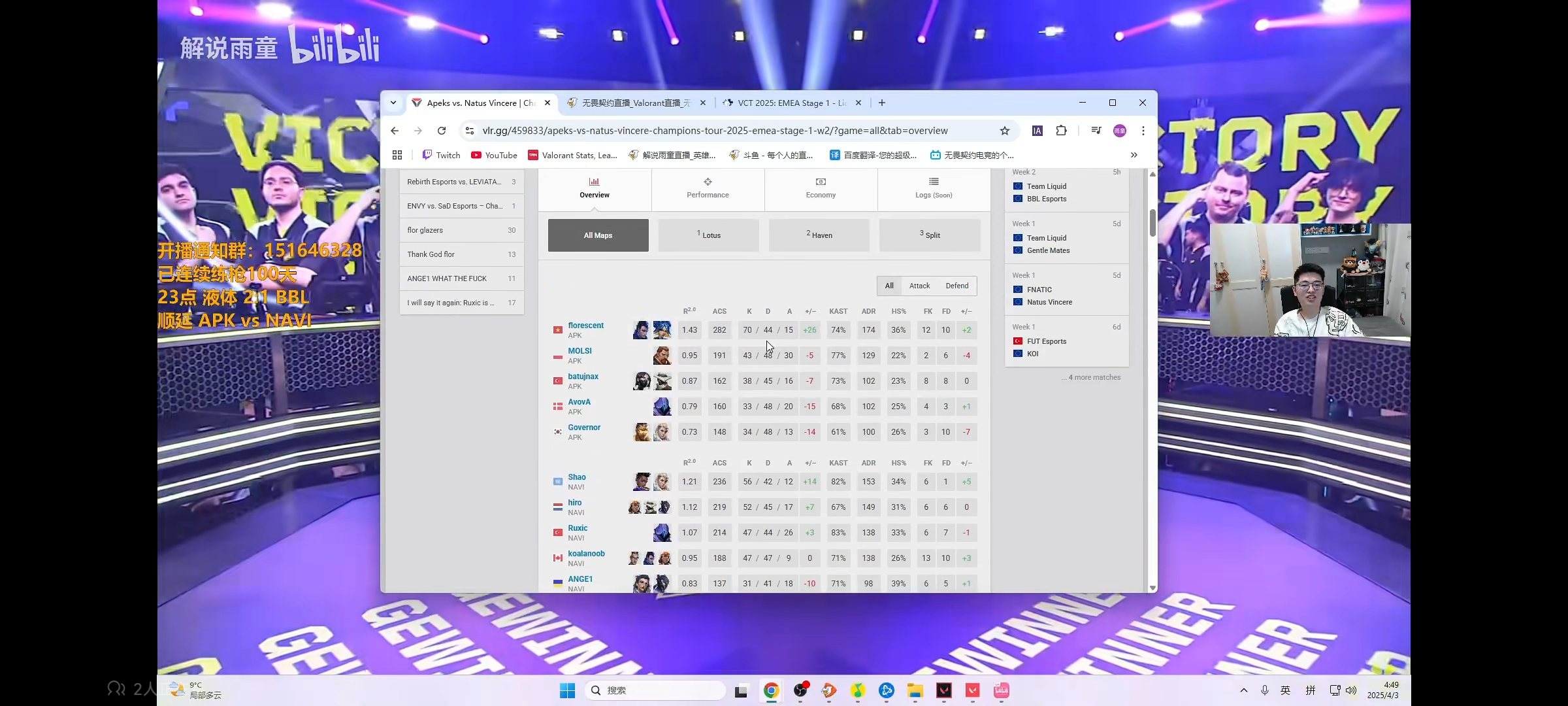This screenshot has height=706, width=1568.
Task: Close the 无畏契约直播 tab
Action: click(x=703, y=103)
